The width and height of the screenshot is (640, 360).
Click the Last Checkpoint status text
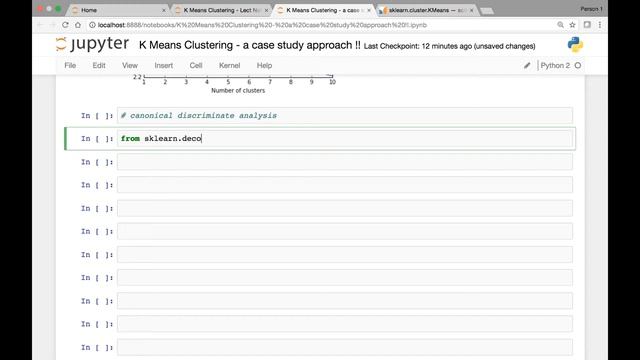(449, 46)
